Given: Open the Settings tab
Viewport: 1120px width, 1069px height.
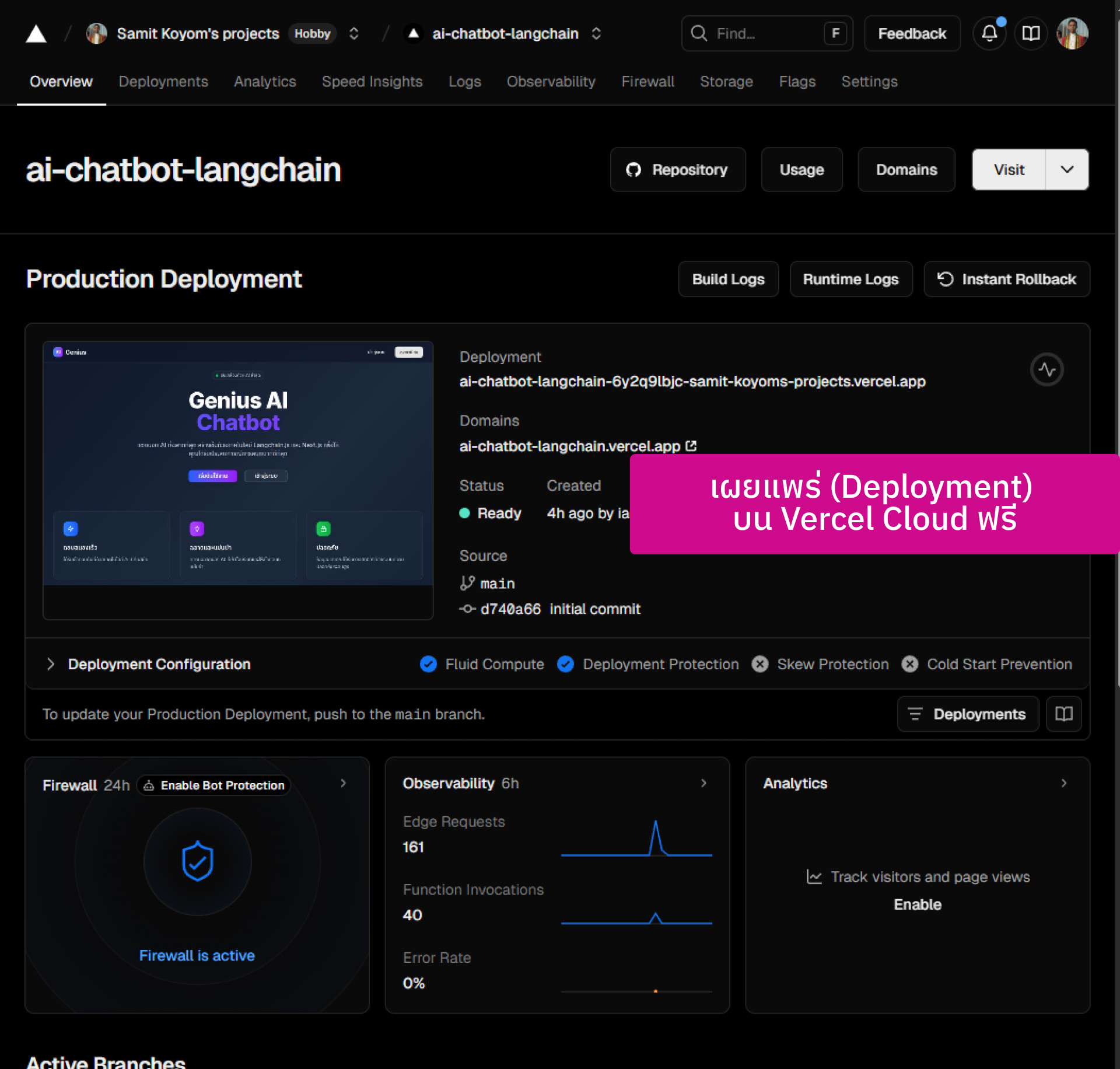Looking at the screenshot, I should coord(870,82).
